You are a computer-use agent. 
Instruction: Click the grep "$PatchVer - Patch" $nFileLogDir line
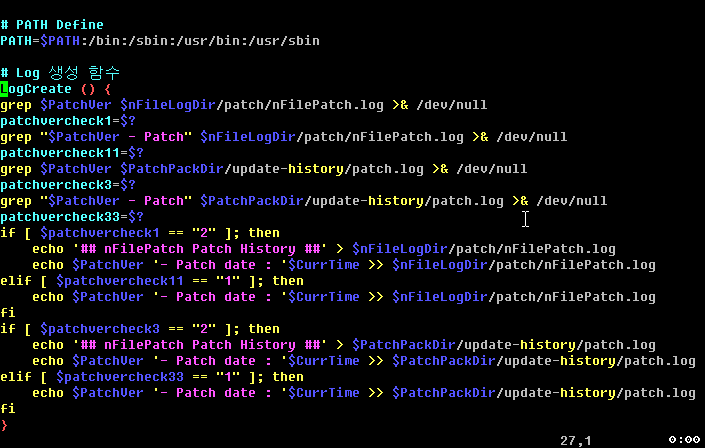pyautogui.click(x=284, y=137)
